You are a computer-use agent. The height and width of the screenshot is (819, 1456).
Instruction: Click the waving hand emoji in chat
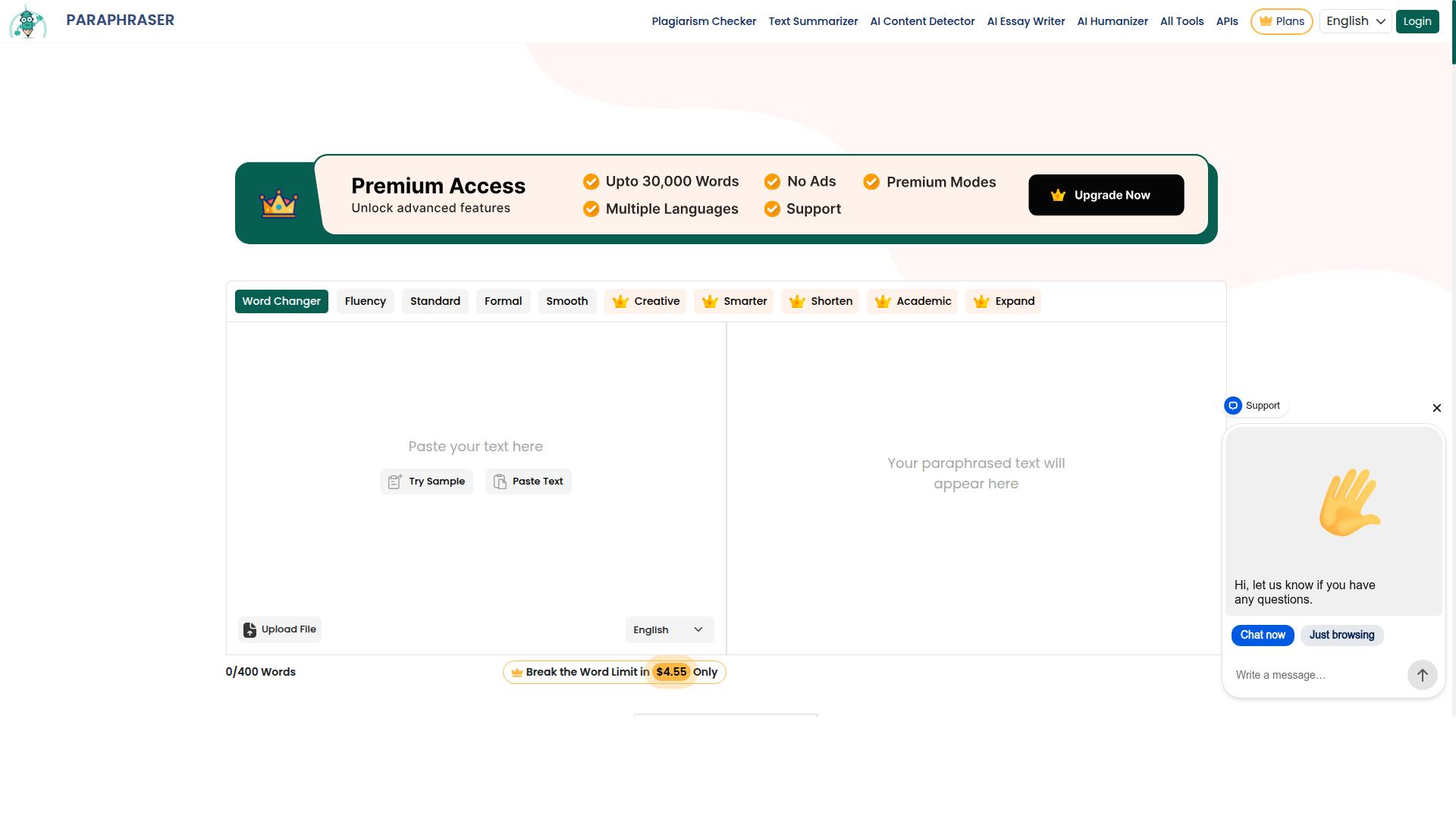1349,502
